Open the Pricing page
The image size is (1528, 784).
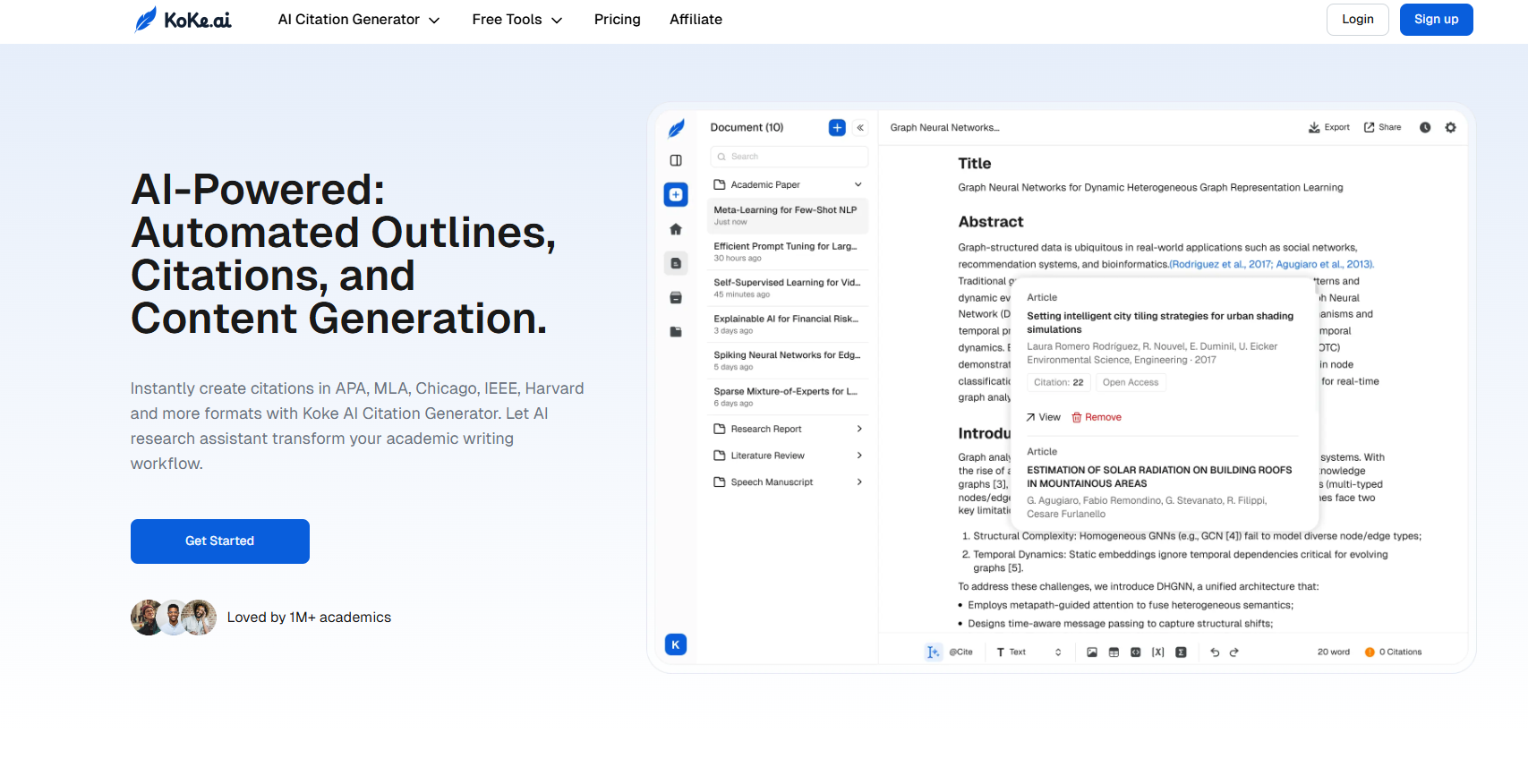(617, 20)
